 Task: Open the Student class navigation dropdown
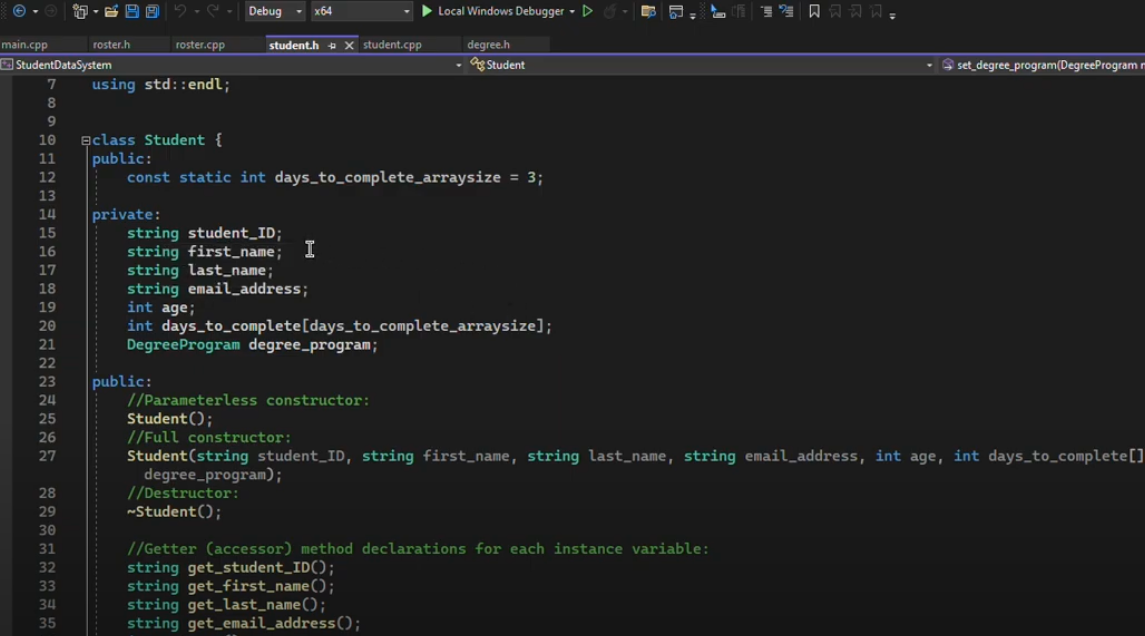[702, 65]
